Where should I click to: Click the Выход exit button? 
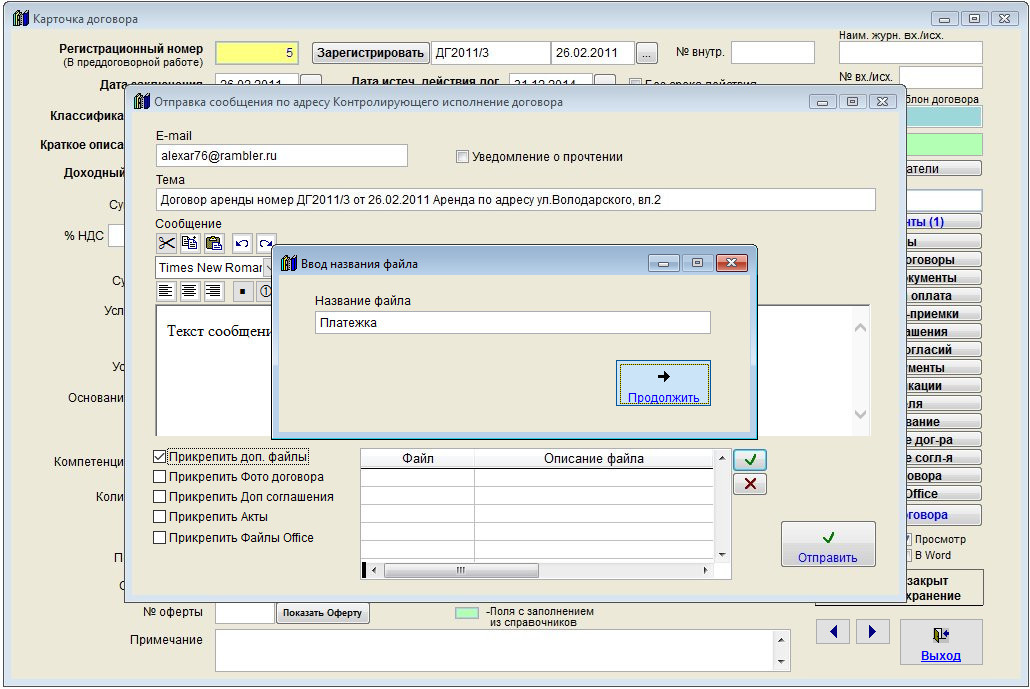coord(940,643)
